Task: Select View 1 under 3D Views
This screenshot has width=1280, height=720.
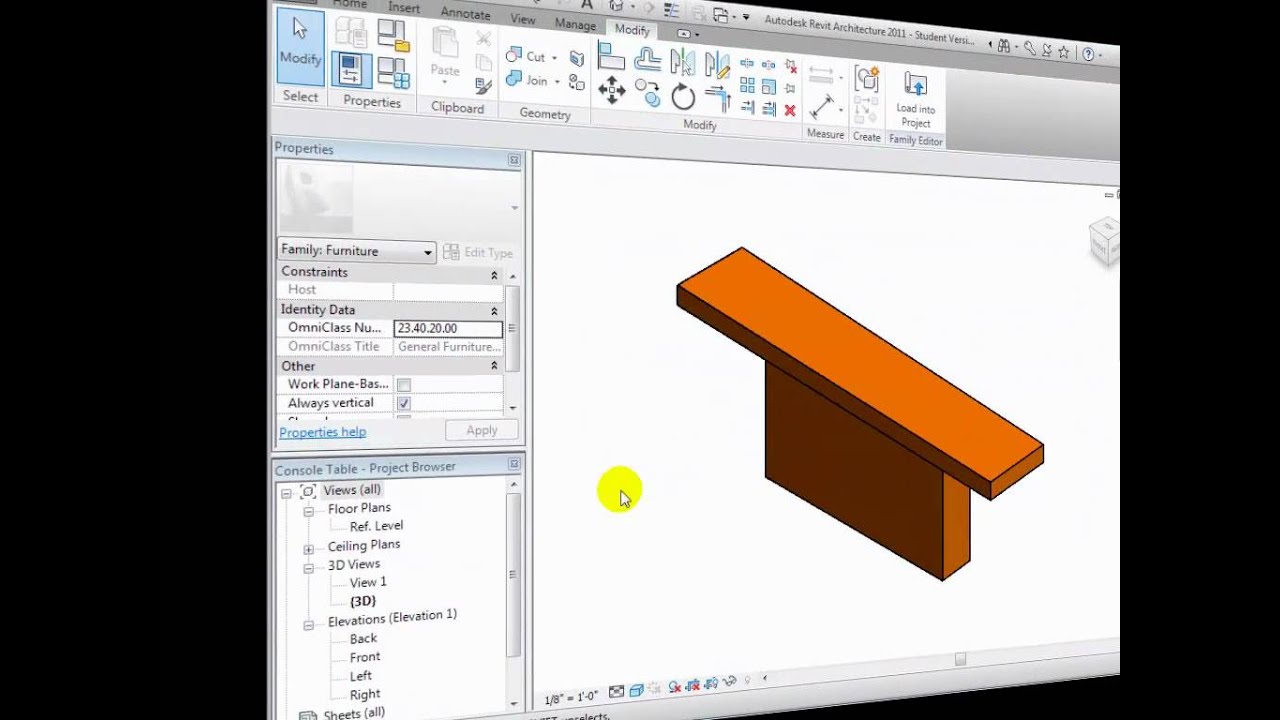Action: pyautogui.click(x=368, y=582)
